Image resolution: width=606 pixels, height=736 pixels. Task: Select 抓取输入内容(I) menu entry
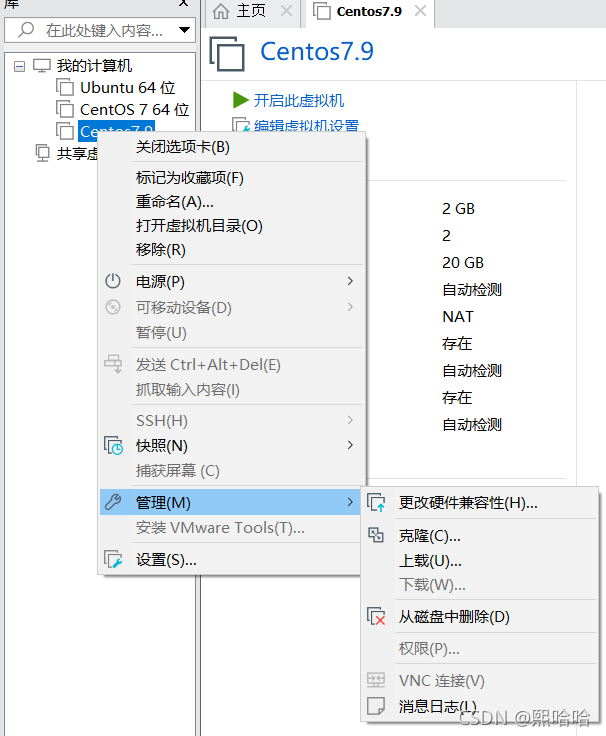click(187, 390)
